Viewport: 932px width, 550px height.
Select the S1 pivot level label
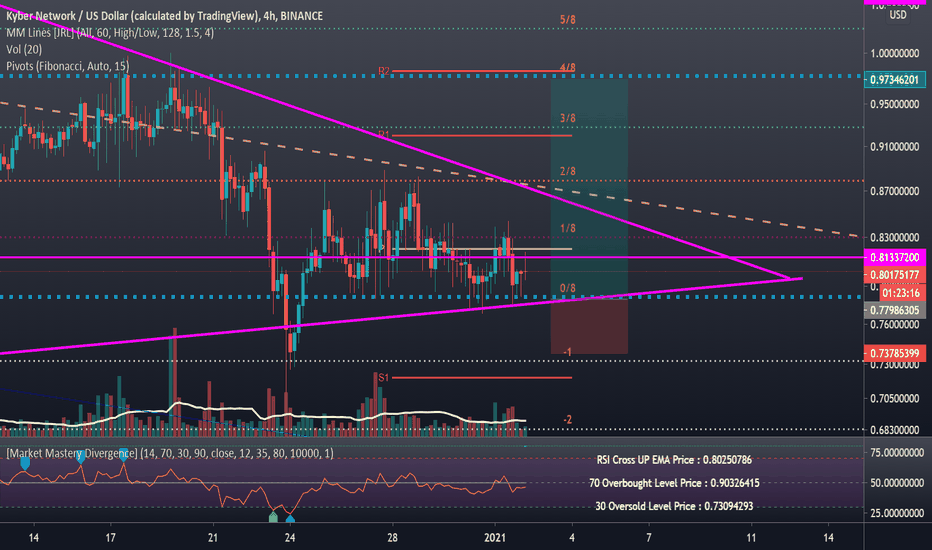384,378
